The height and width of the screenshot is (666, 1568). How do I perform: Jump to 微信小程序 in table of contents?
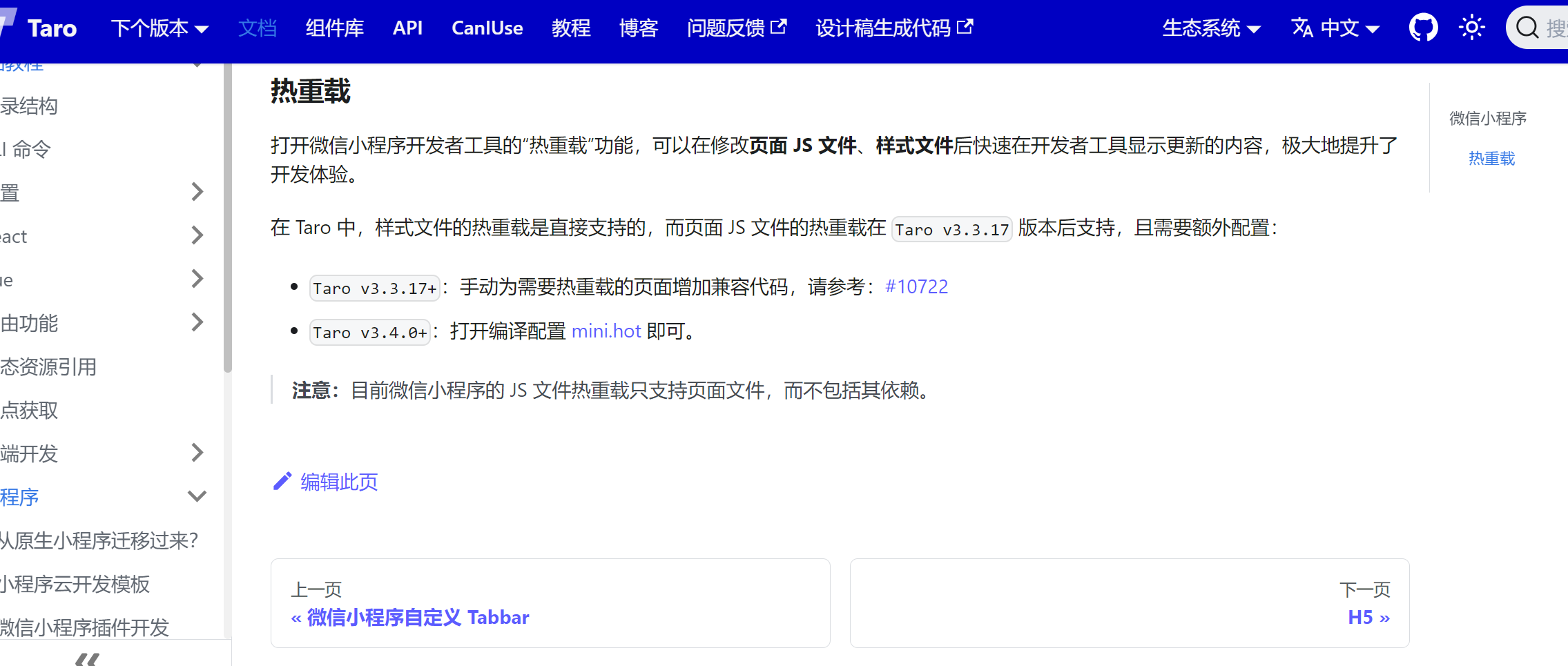pyautogui.click(x=1488, y=119)
